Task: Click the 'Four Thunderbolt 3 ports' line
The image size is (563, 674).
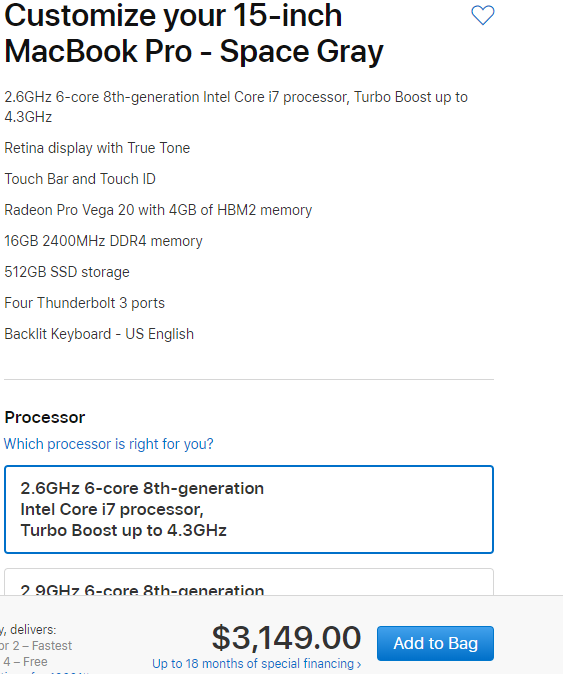Action: pos(85,303)
